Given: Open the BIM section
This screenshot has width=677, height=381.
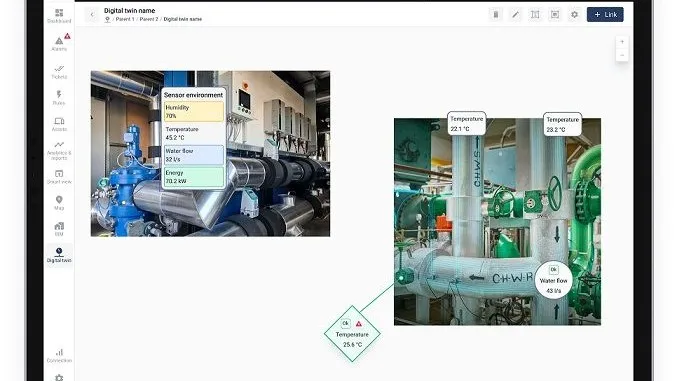Looking at the screenshot, I should [59, 229].
